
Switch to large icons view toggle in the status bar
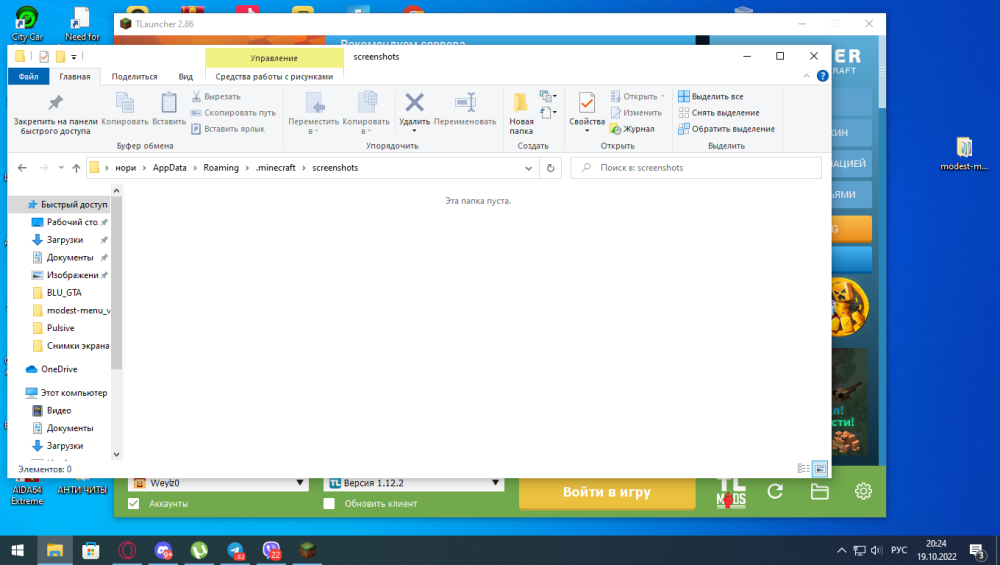pyautogui.click(x=820, y=469)
